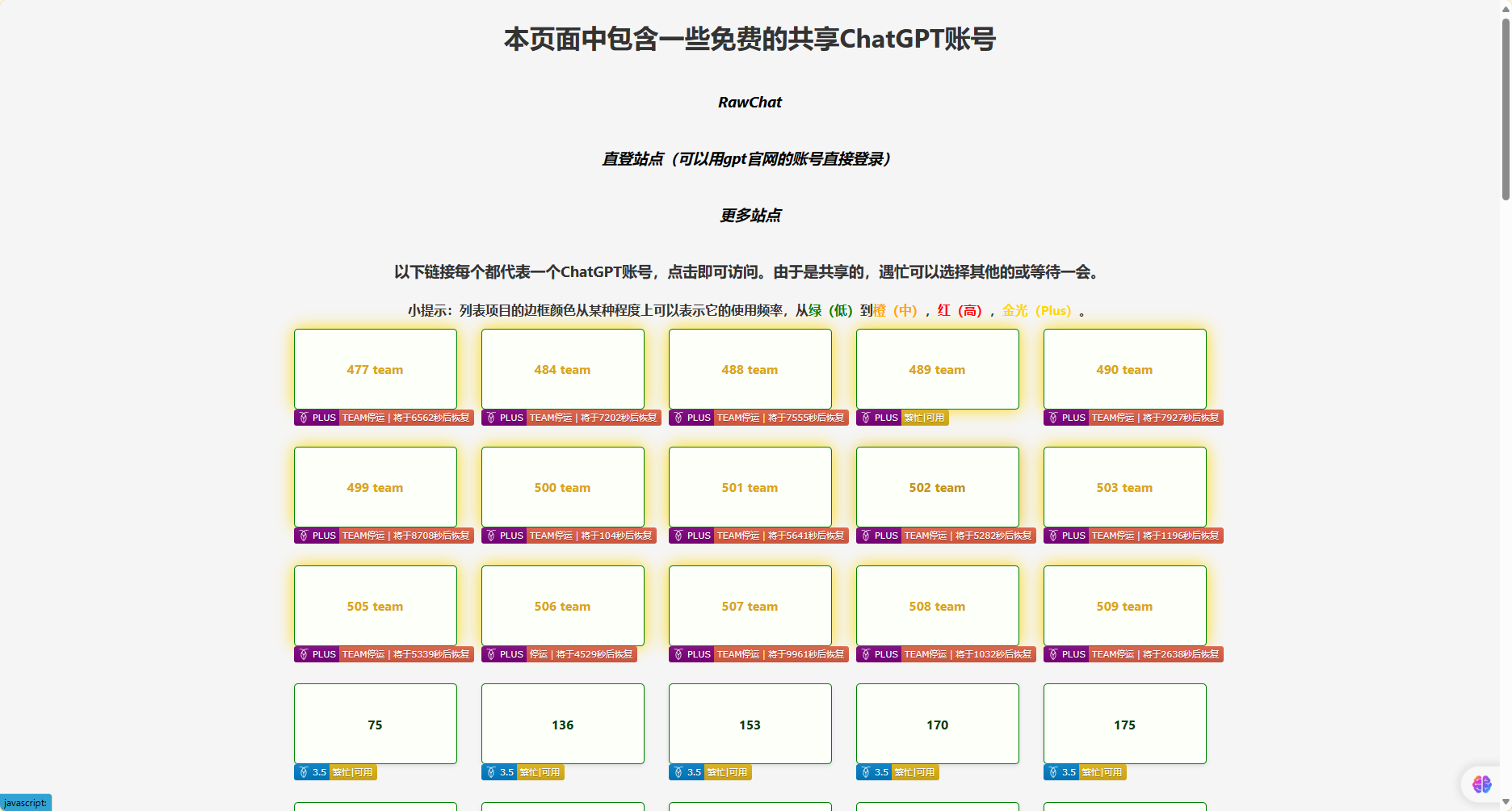Open the 490 team account card
This screenshot has height=811, width=1512.
tap(1125, 369)
